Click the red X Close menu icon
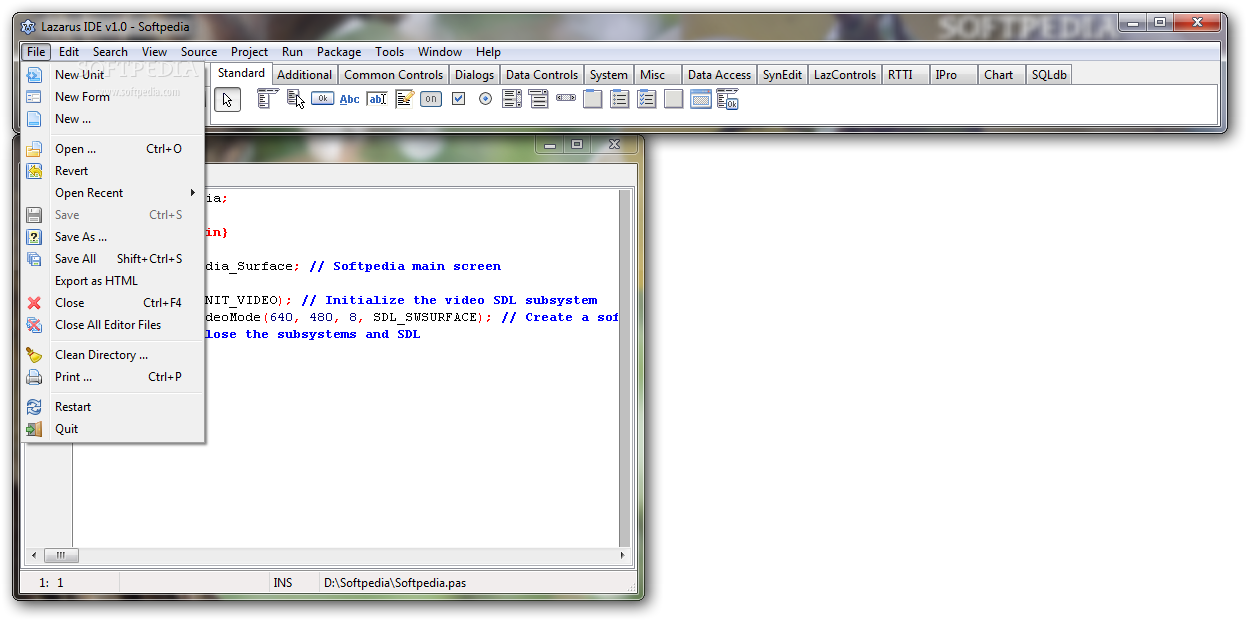Viewport: 1248px width, 621px height. click(x=34, y=303)
